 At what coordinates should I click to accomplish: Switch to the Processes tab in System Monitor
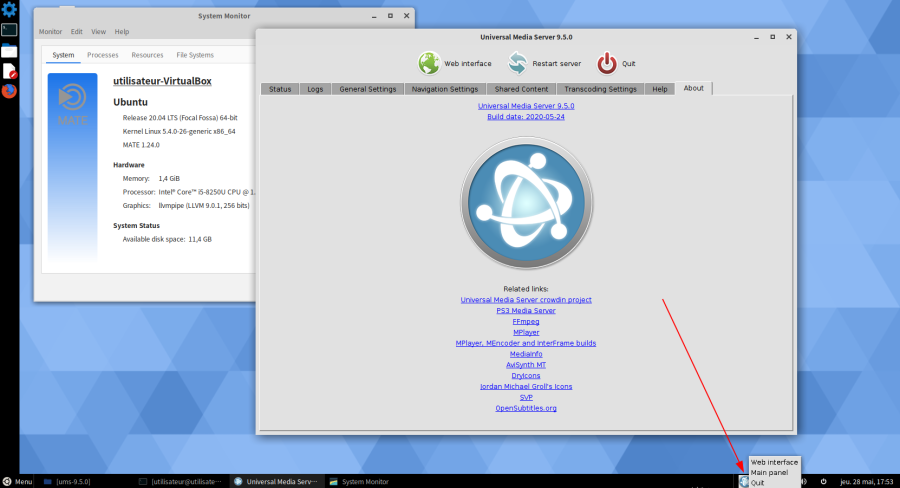coord(102,55)
